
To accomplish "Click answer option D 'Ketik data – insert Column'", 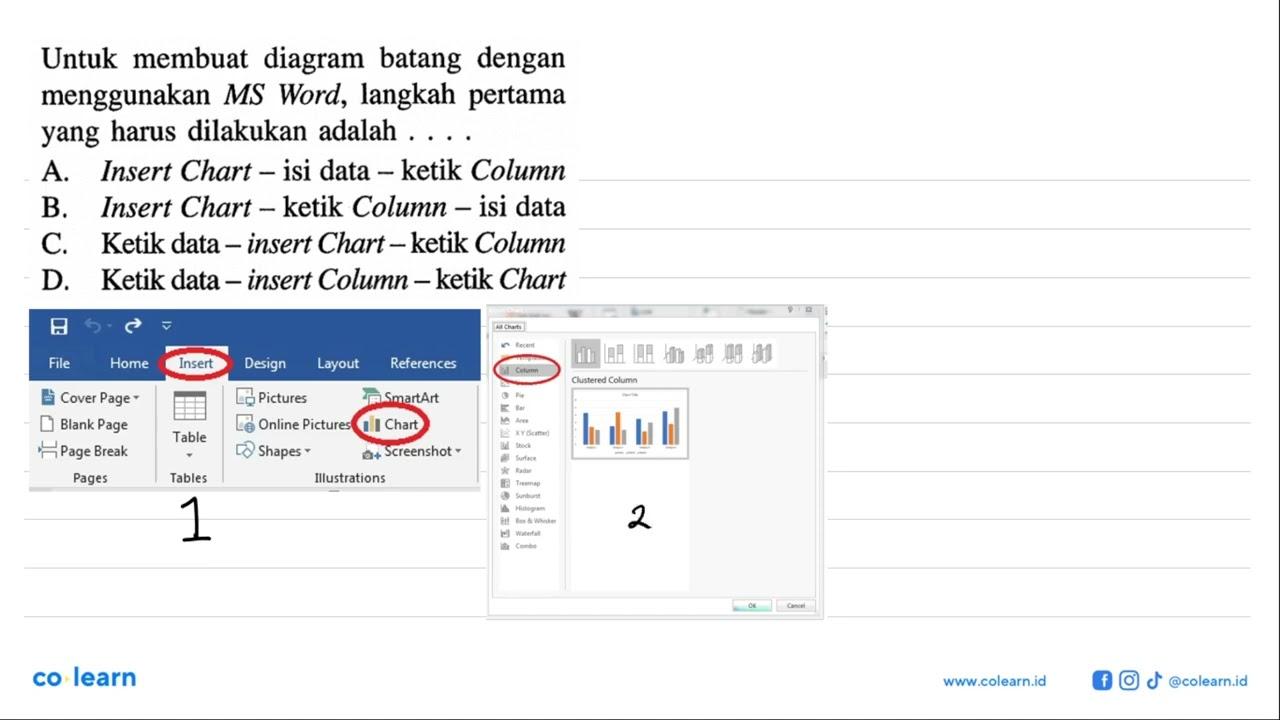I will click(x=254, y=279).
